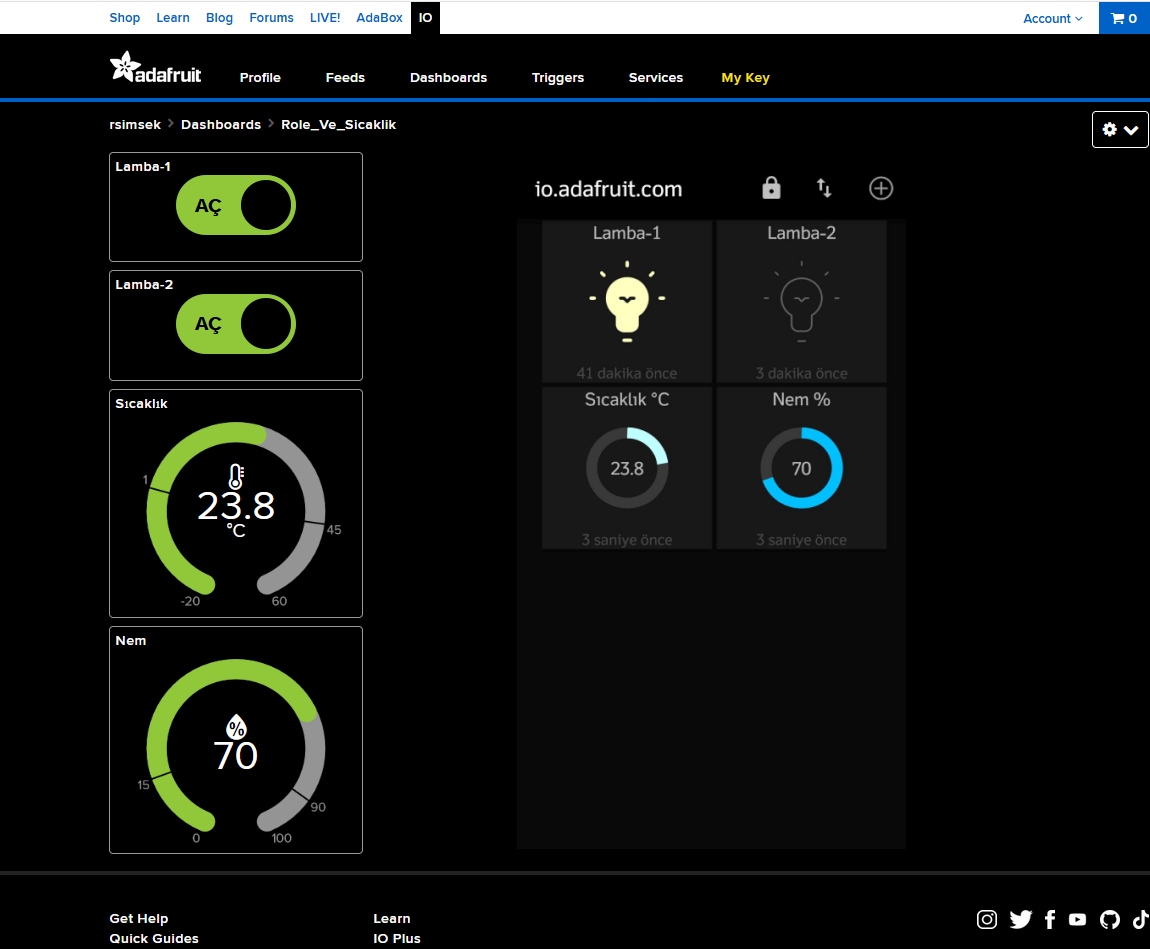Toggle the Lamba-2 switch
The width and height of the screenshot is (1150, 949).
235,324
